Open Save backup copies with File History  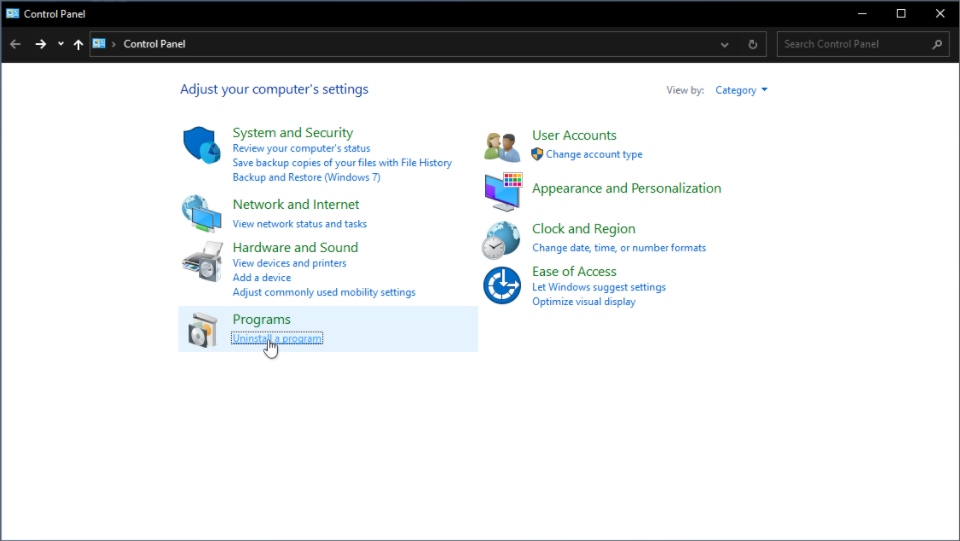(342, 163)
